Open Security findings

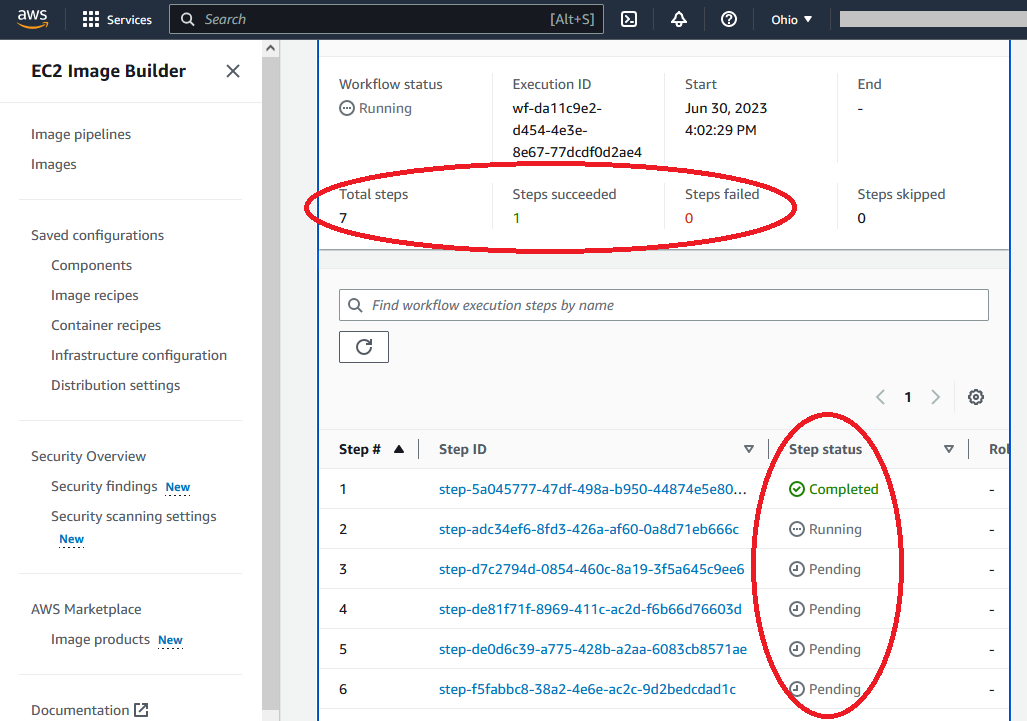coord(104,487)
